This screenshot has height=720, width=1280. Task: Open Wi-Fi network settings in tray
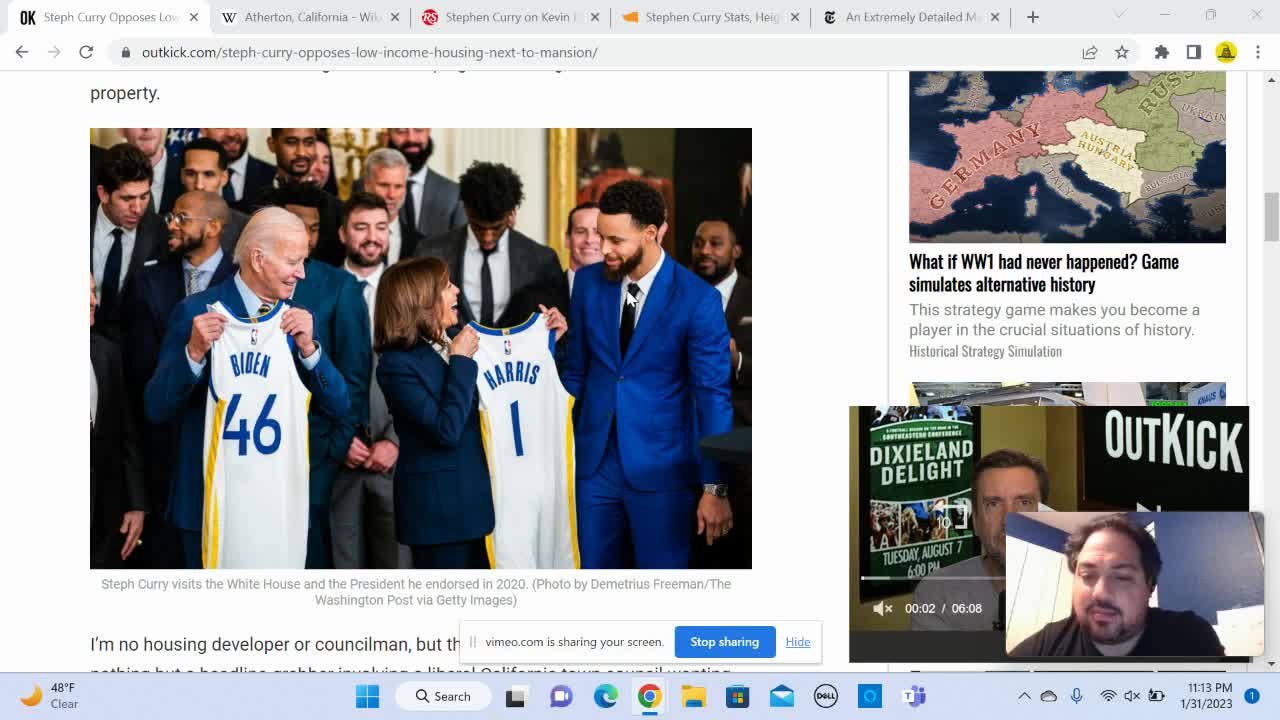coord(1108,696)
